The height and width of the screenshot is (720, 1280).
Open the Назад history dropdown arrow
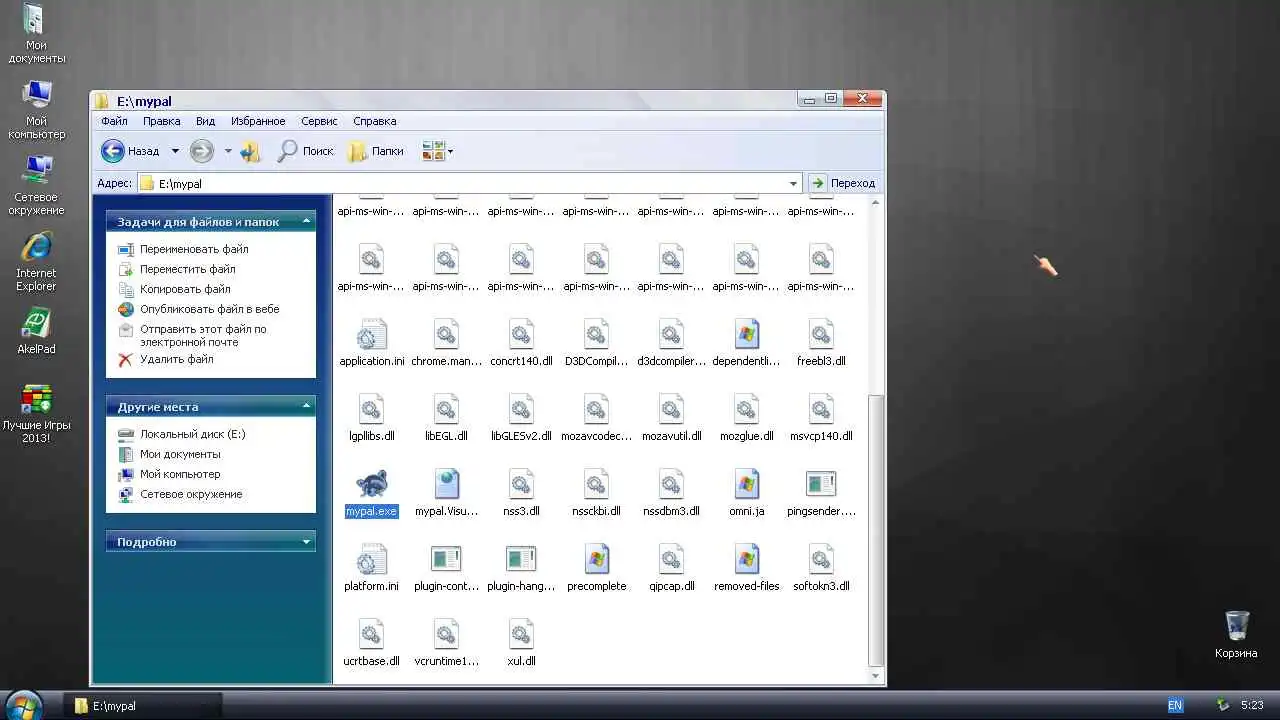point(175,151)
